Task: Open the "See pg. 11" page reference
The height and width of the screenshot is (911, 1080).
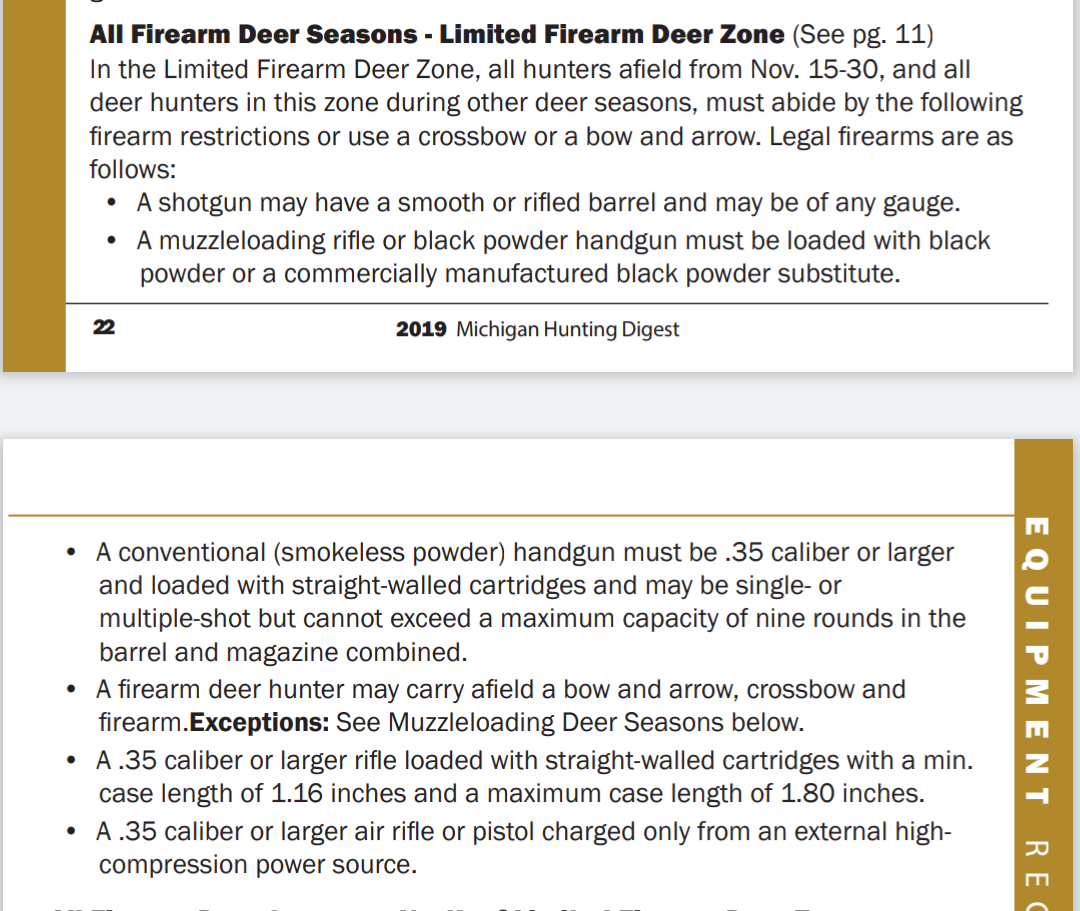Action: 863,35
